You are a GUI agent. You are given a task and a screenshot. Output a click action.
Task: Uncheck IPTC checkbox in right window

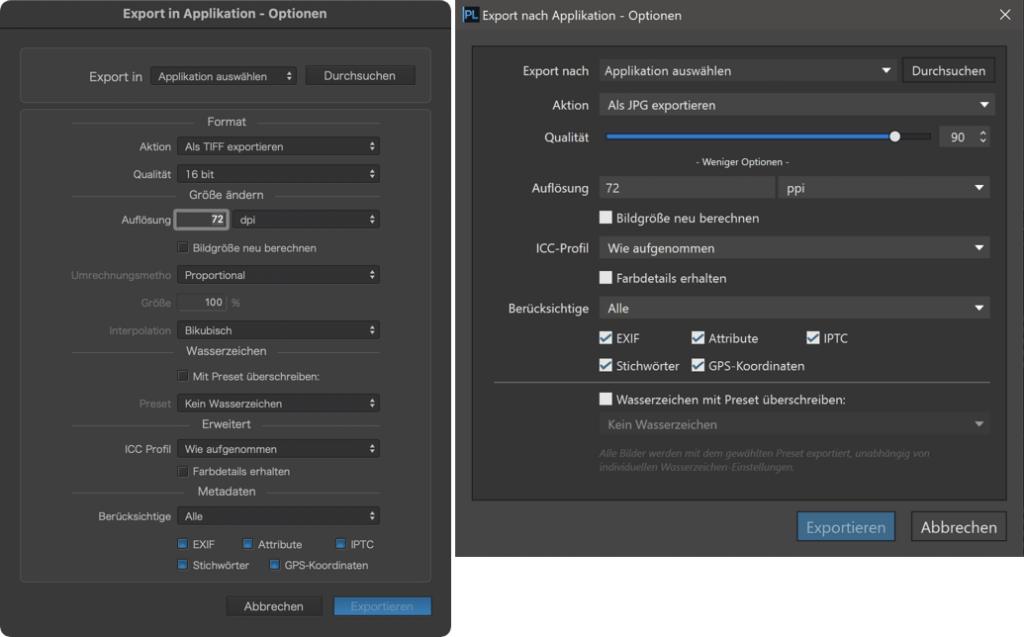(x=813, y=338)
